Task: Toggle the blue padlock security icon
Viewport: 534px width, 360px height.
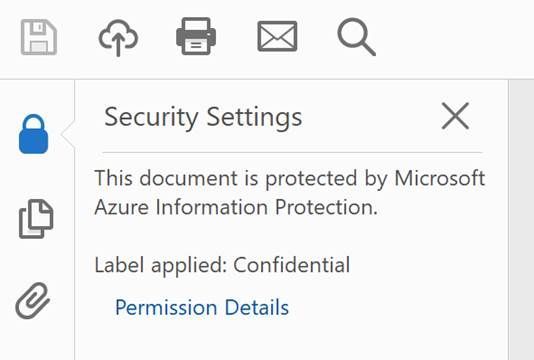Action: click(x=33, y=134)
